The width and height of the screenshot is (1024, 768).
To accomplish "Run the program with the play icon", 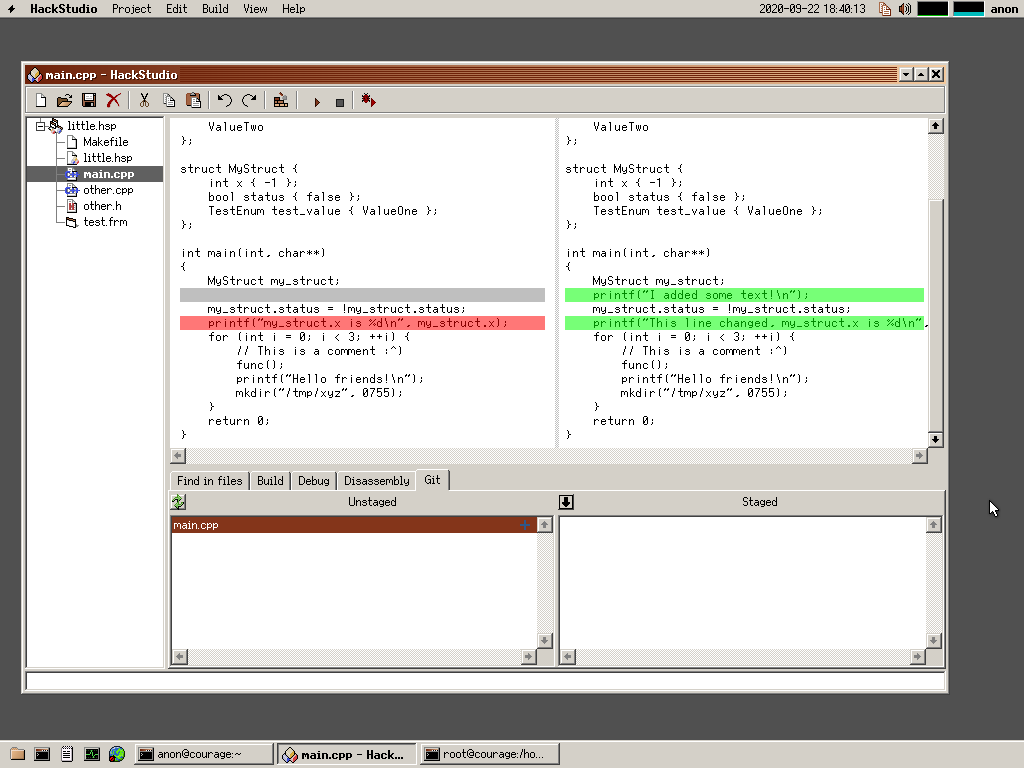I will pyautogui.click(x=317, y=102).
